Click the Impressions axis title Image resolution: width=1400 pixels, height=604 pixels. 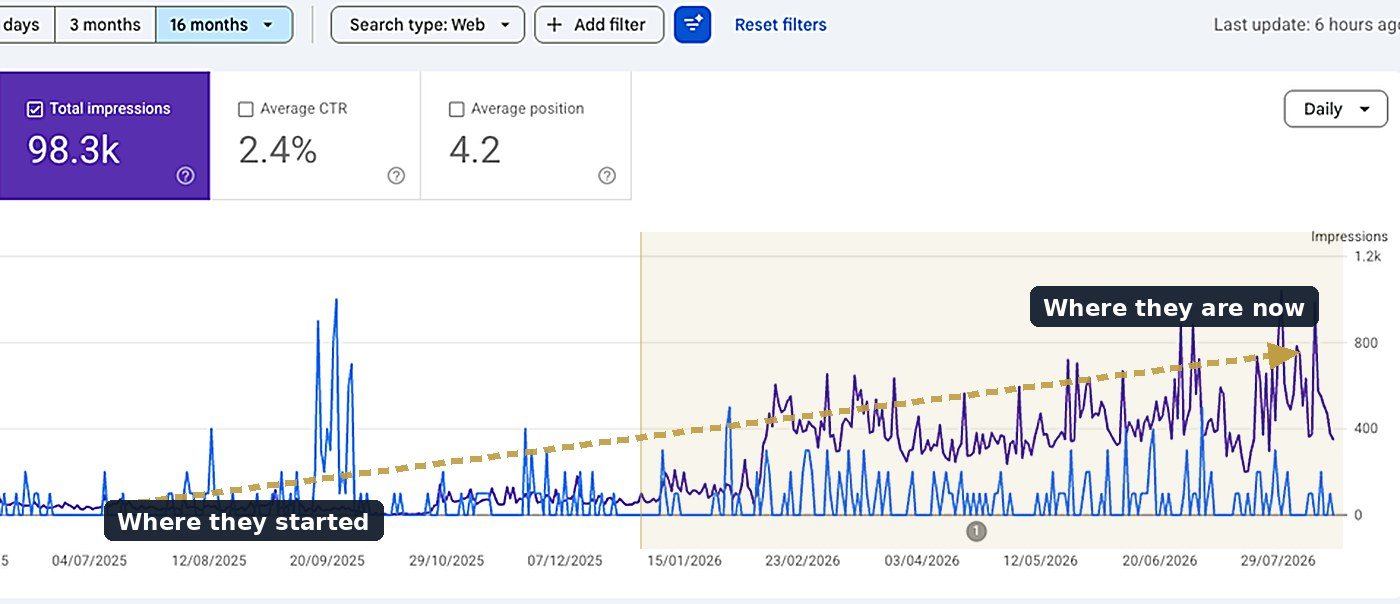(x=1349, y=237)
